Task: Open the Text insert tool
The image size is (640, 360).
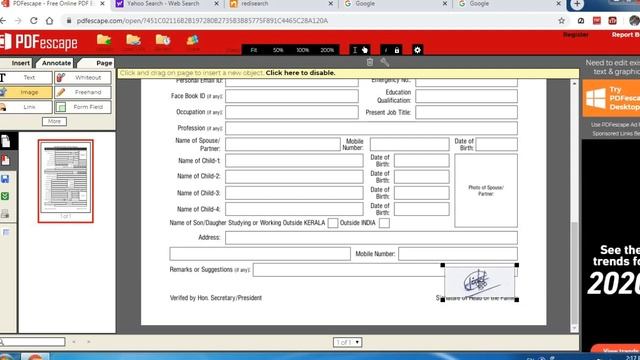Action: [x=26, y=78]
